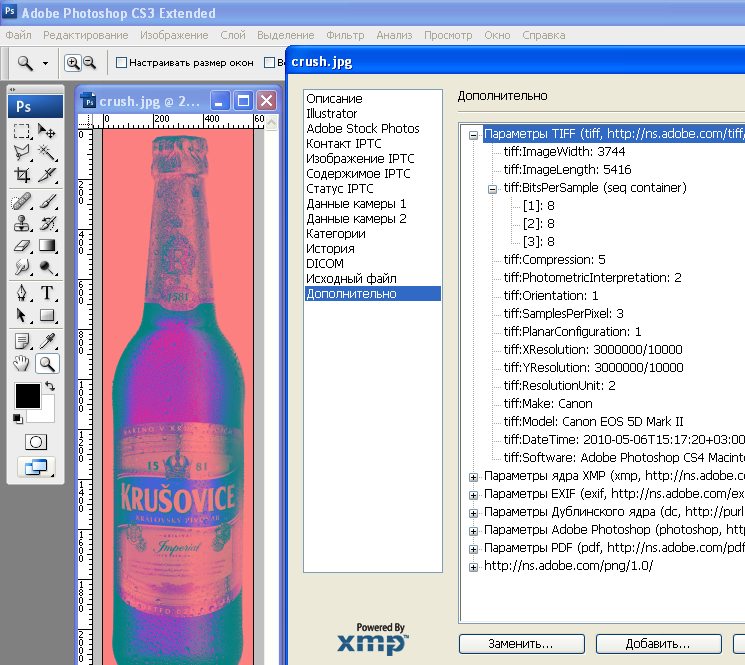The width and height of the screenshot is (745, 665).
Task: Select the Slice tool
Action: (x=47, y=174)
